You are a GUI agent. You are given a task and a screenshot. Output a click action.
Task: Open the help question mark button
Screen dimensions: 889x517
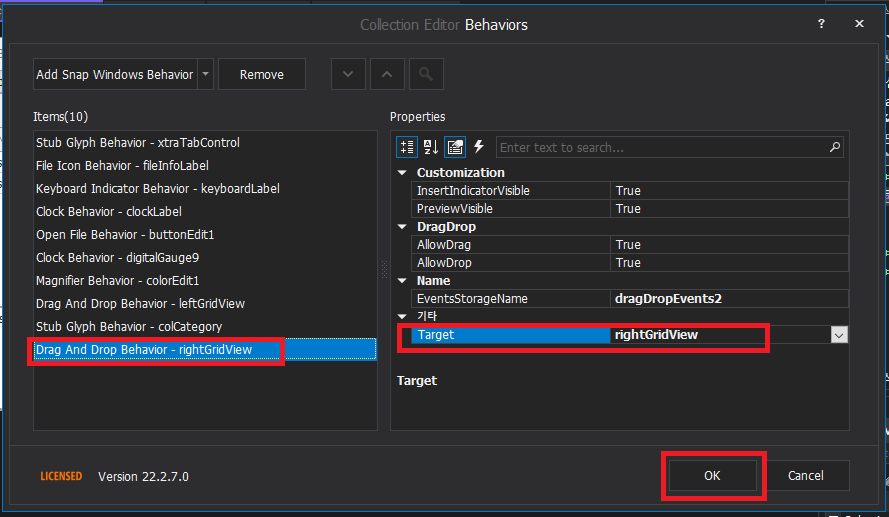tap(821, 23)
